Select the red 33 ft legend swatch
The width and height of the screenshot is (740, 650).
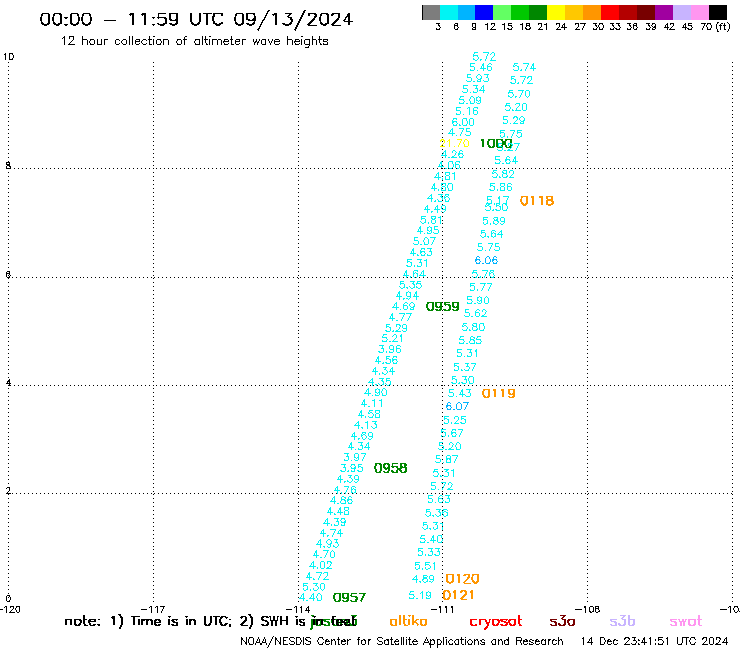point(610,12)
